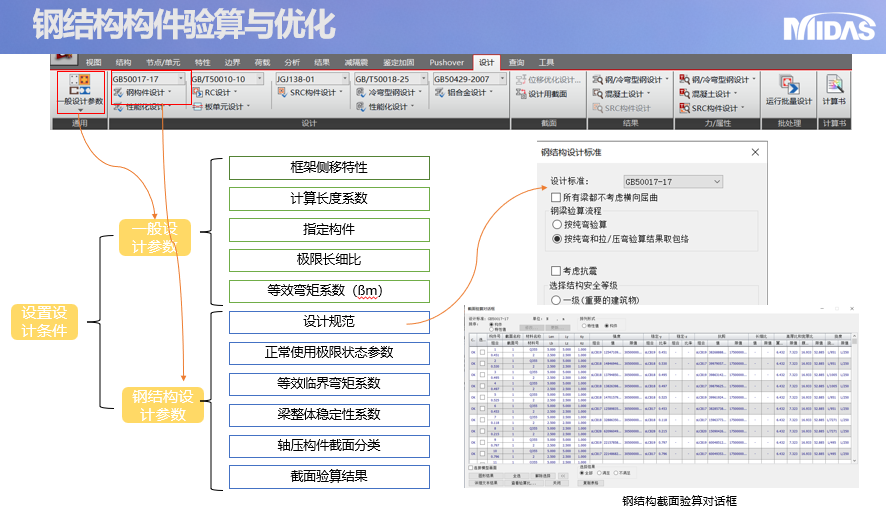Screen dimensions: 886x510
Task: Click the RC设计 ribbon icon
Action: [218, 93]
